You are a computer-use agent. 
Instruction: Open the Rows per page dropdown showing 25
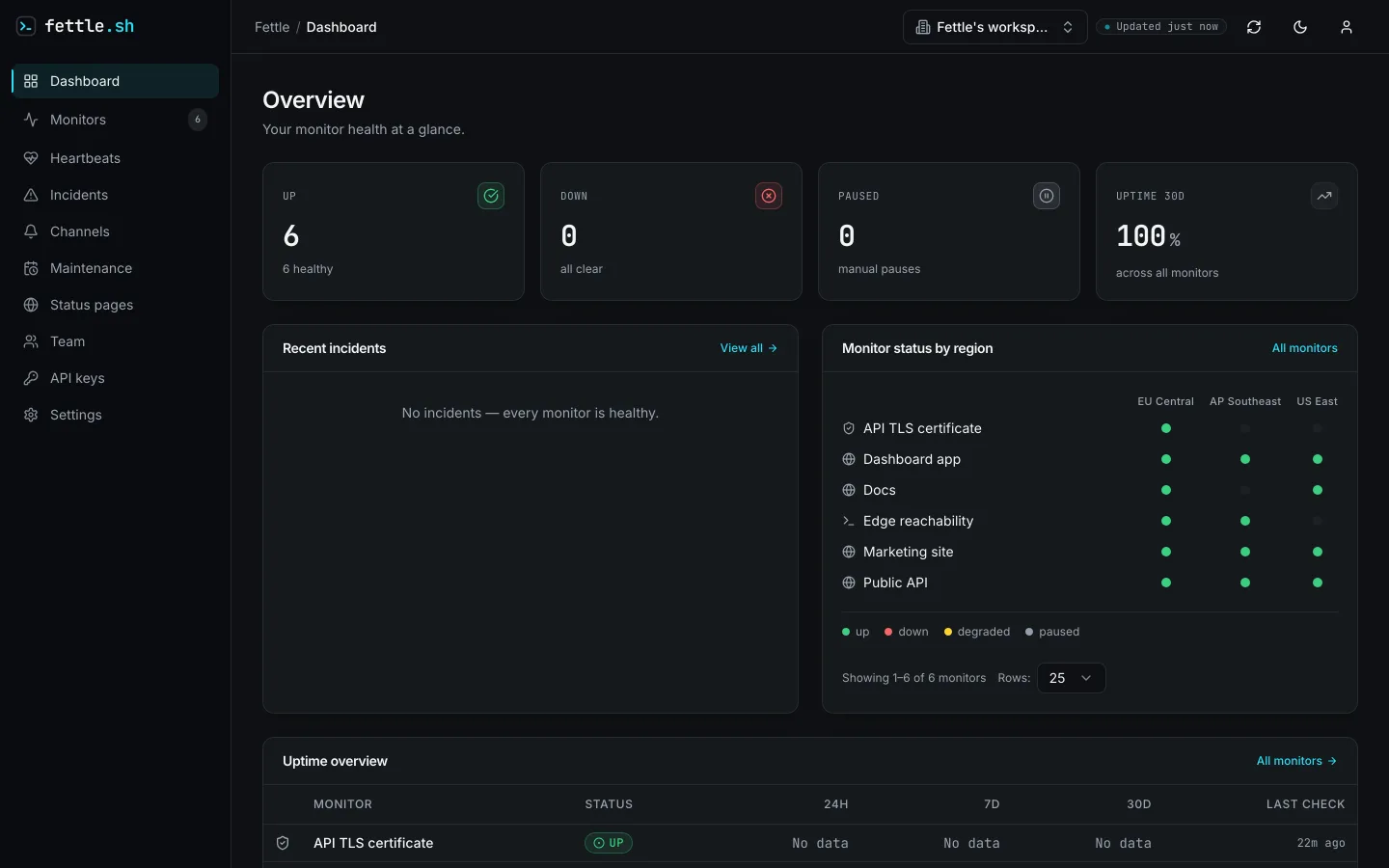click(1071, 678)
